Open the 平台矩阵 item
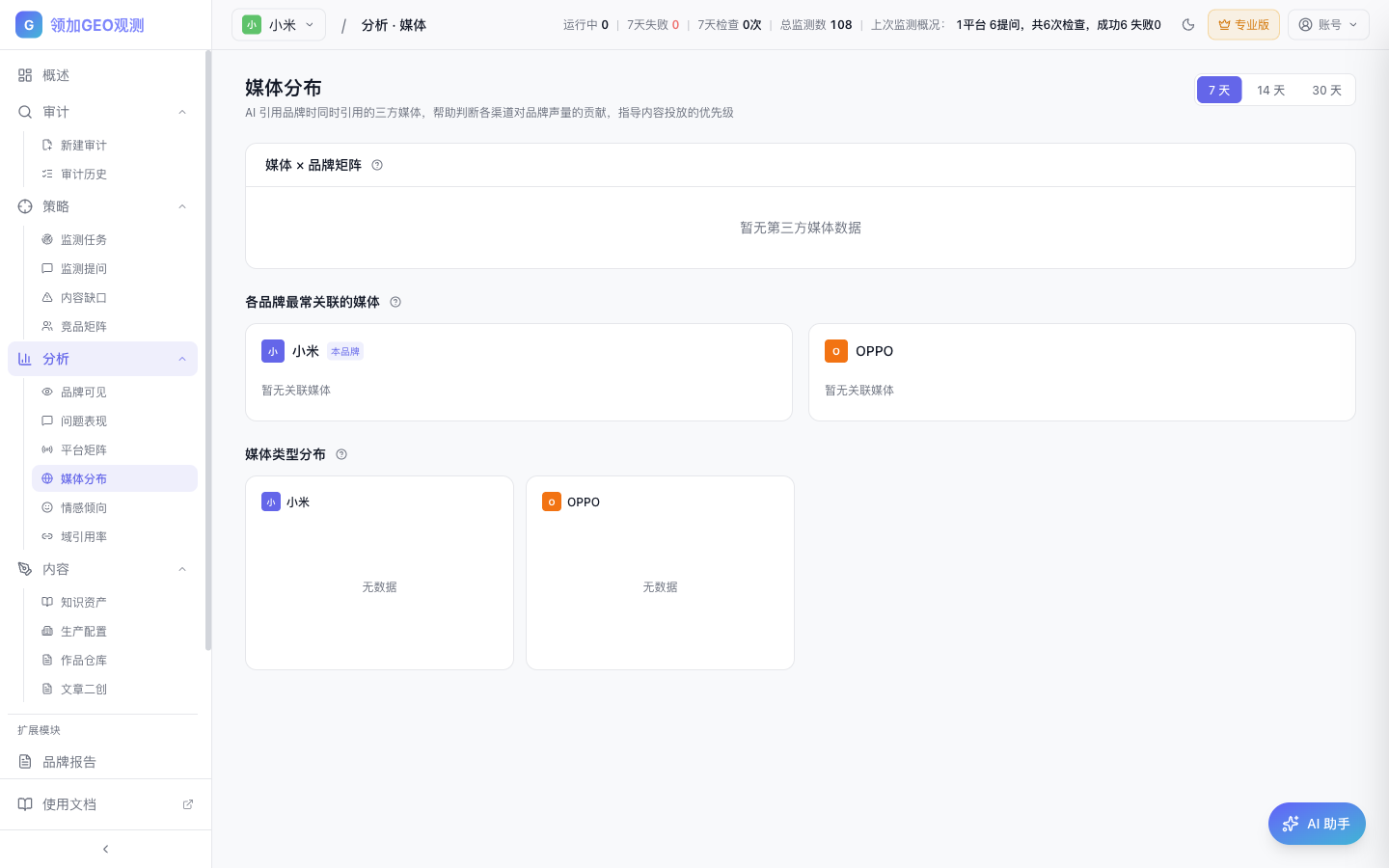This screenshot has width=1389, height=868. [x=115, y=449]
